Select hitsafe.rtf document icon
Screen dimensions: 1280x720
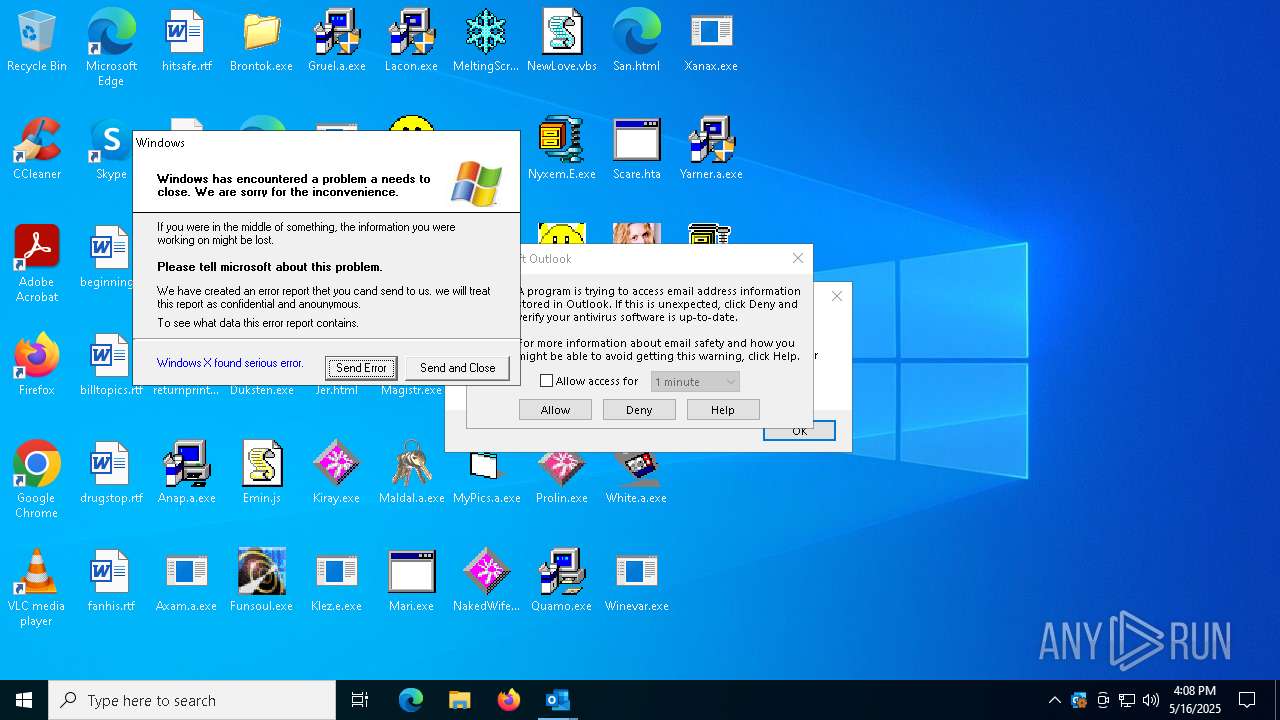click(187, 41)
